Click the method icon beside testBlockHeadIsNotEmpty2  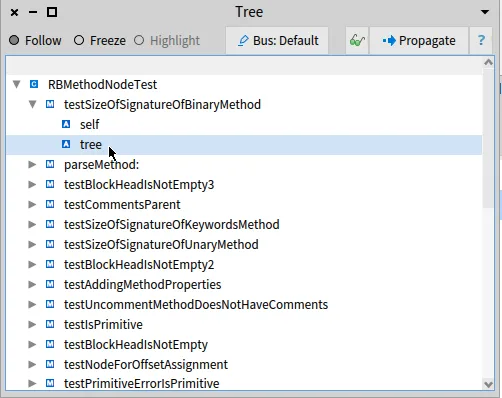tap(50, 264)
